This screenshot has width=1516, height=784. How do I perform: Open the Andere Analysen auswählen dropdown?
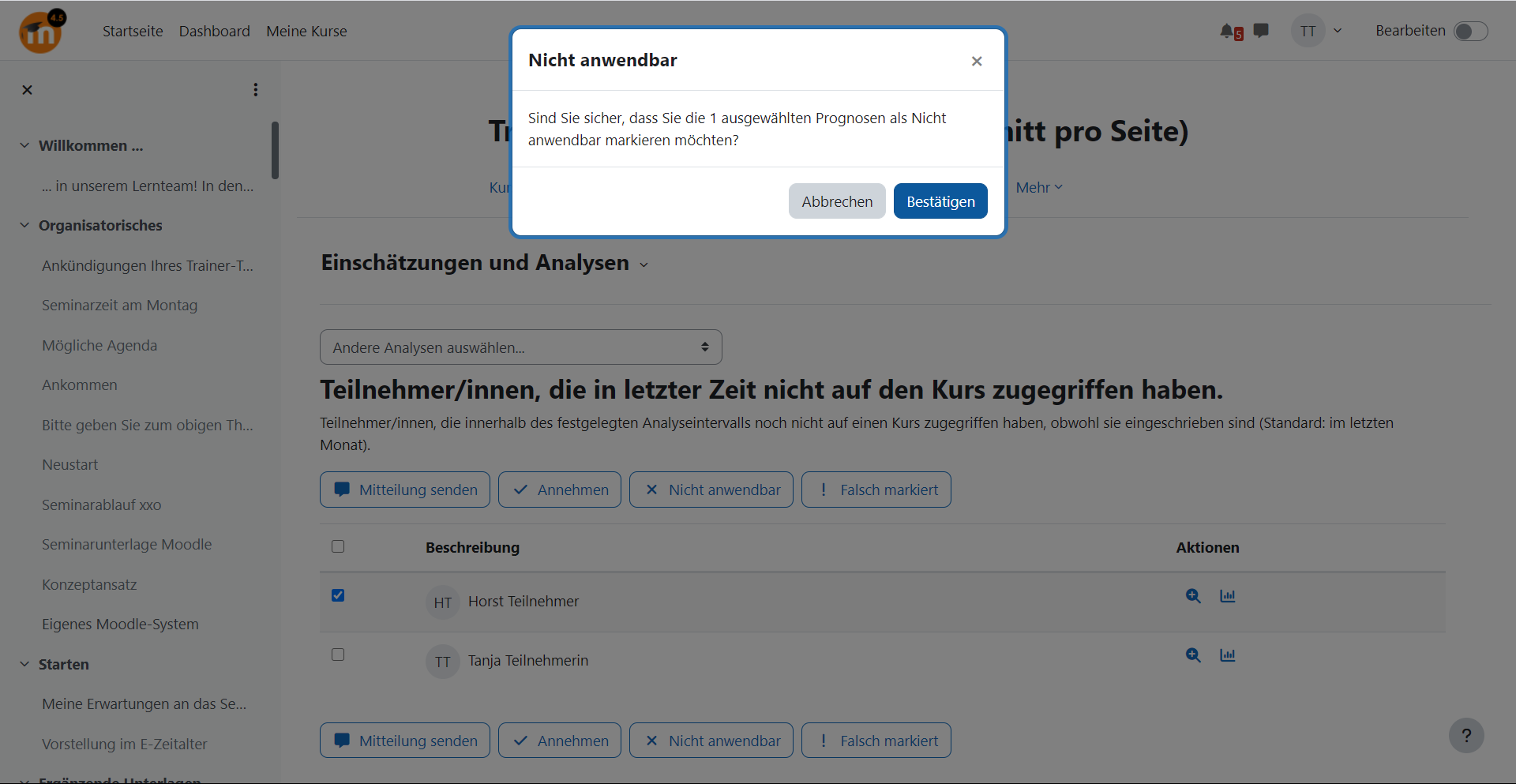521,347
